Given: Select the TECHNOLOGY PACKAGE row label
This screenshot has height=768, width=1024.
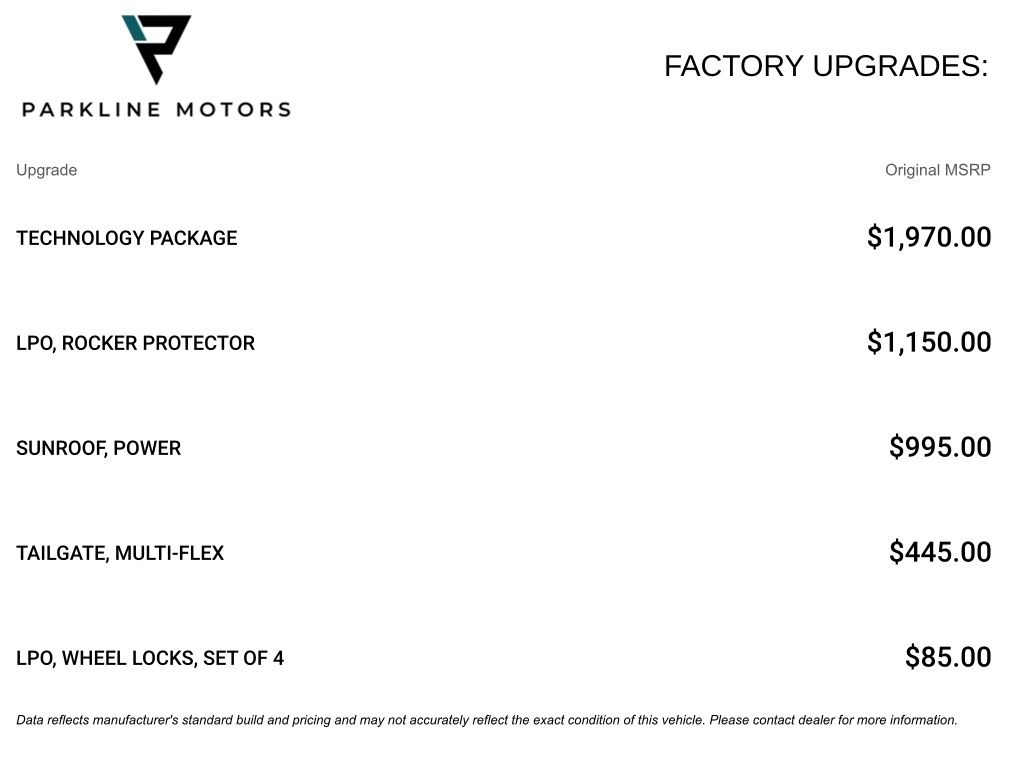Looking at the screenshot, I should [127, 238].
